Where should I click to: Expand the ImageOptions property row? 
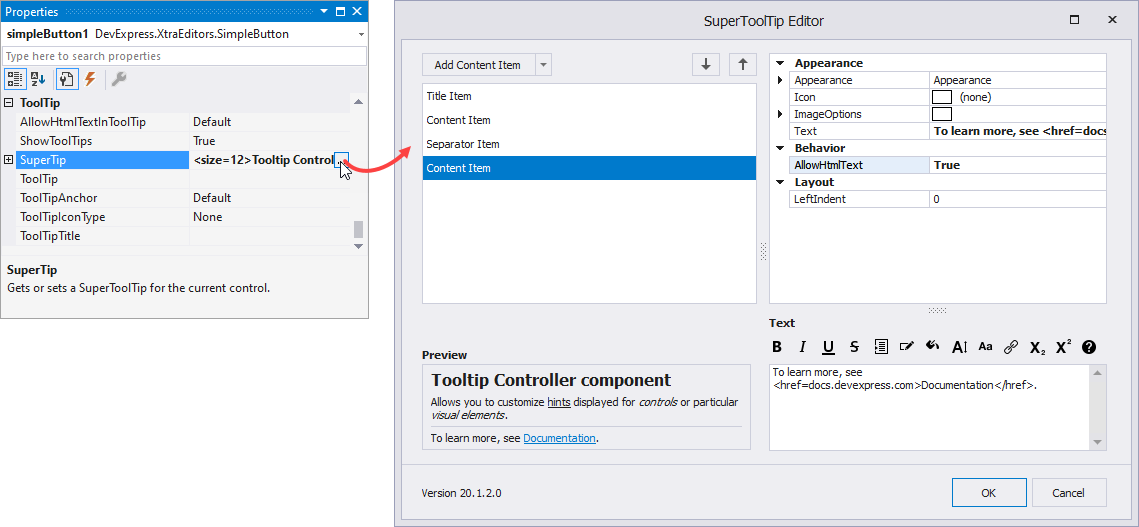click(780, 114)
